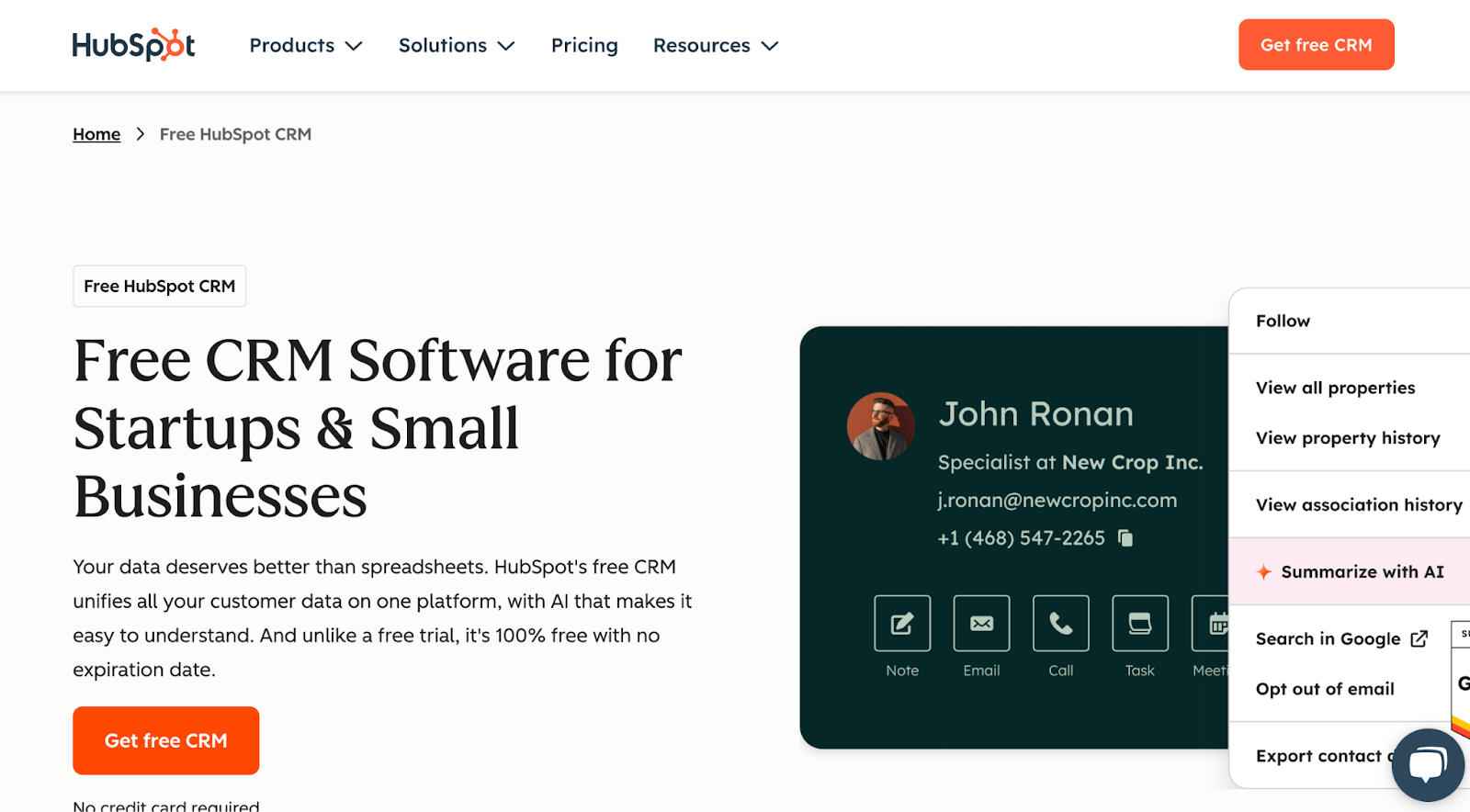Expand the Products dropdown menu
The image size is (1470, 812).
[x=306, y=45]
